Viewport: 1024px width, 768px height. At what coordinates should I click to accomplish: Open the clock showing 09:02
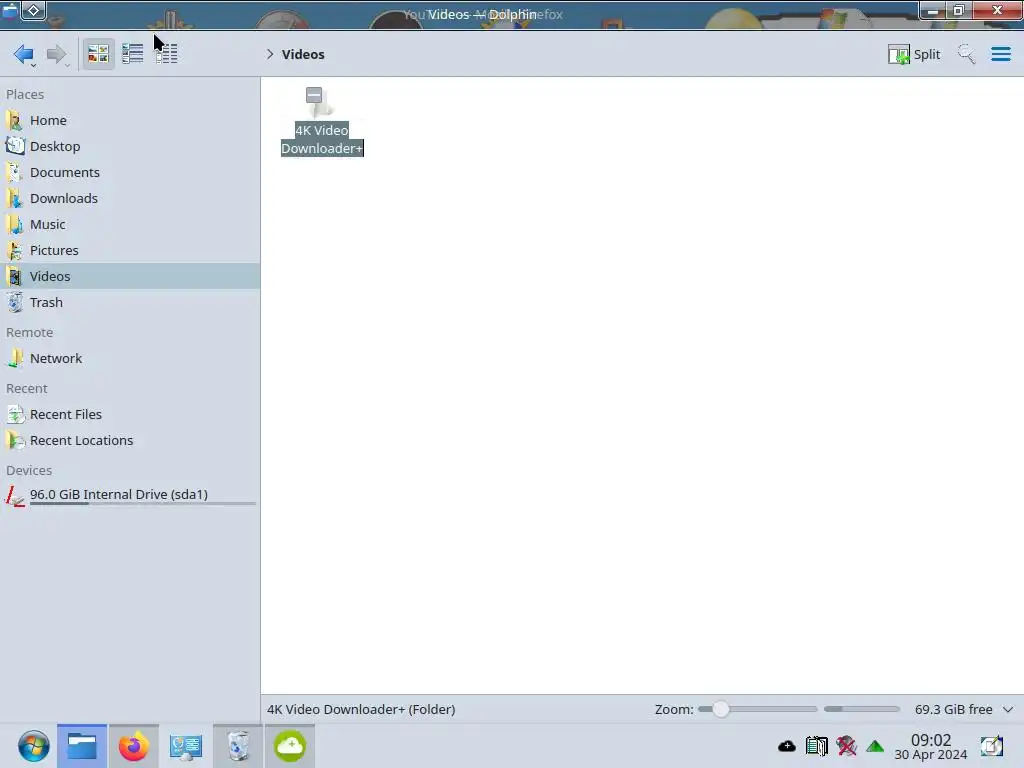[931, 746]
